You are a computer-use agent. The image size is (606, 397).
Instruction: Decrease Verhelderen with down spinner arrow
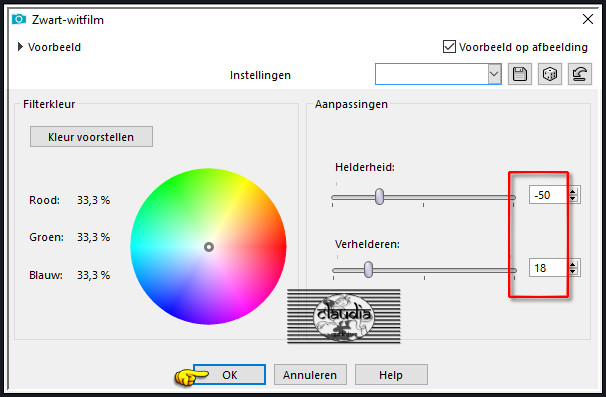click(x=573, y=271)
